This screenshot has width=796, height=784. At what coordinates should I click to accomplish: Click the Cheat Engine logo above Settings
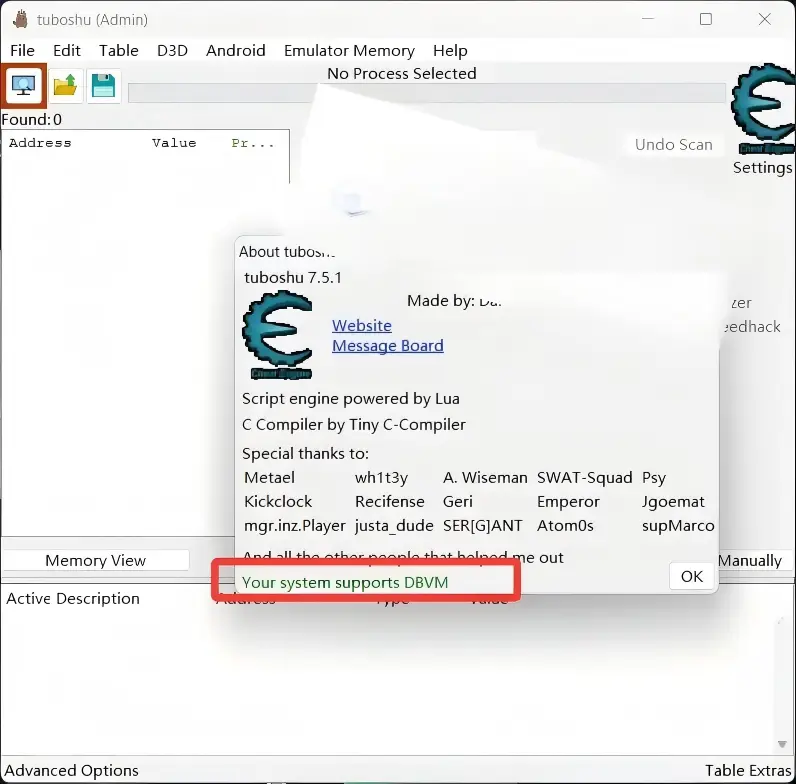click(x=763, y=109)
